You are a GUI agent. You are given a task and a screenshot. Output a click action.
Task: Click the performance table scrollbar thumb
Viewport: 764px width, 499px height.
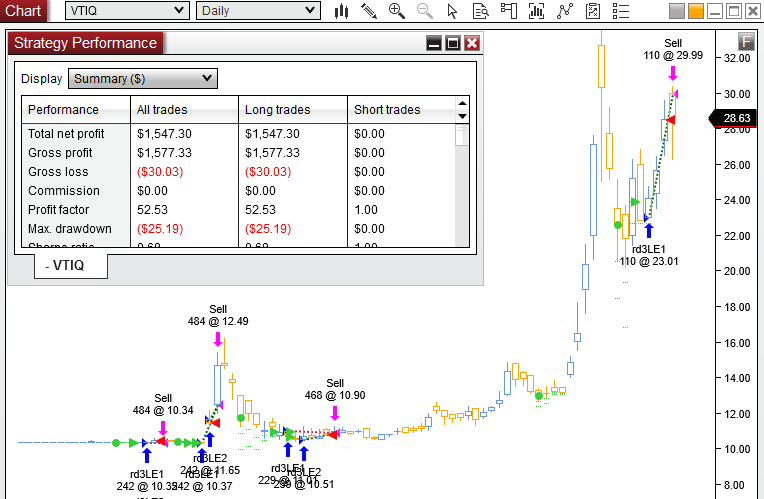click(x=462, y=135)
